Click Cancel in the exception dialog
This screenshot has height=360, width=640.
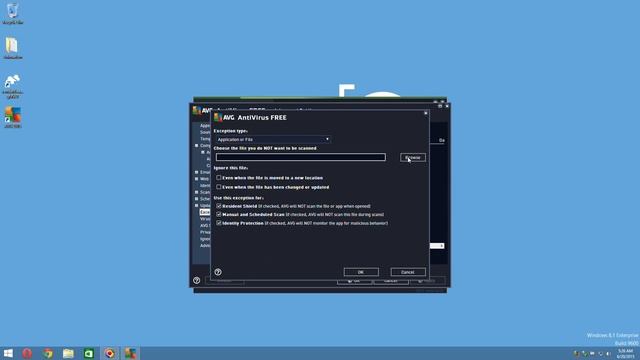408,272
